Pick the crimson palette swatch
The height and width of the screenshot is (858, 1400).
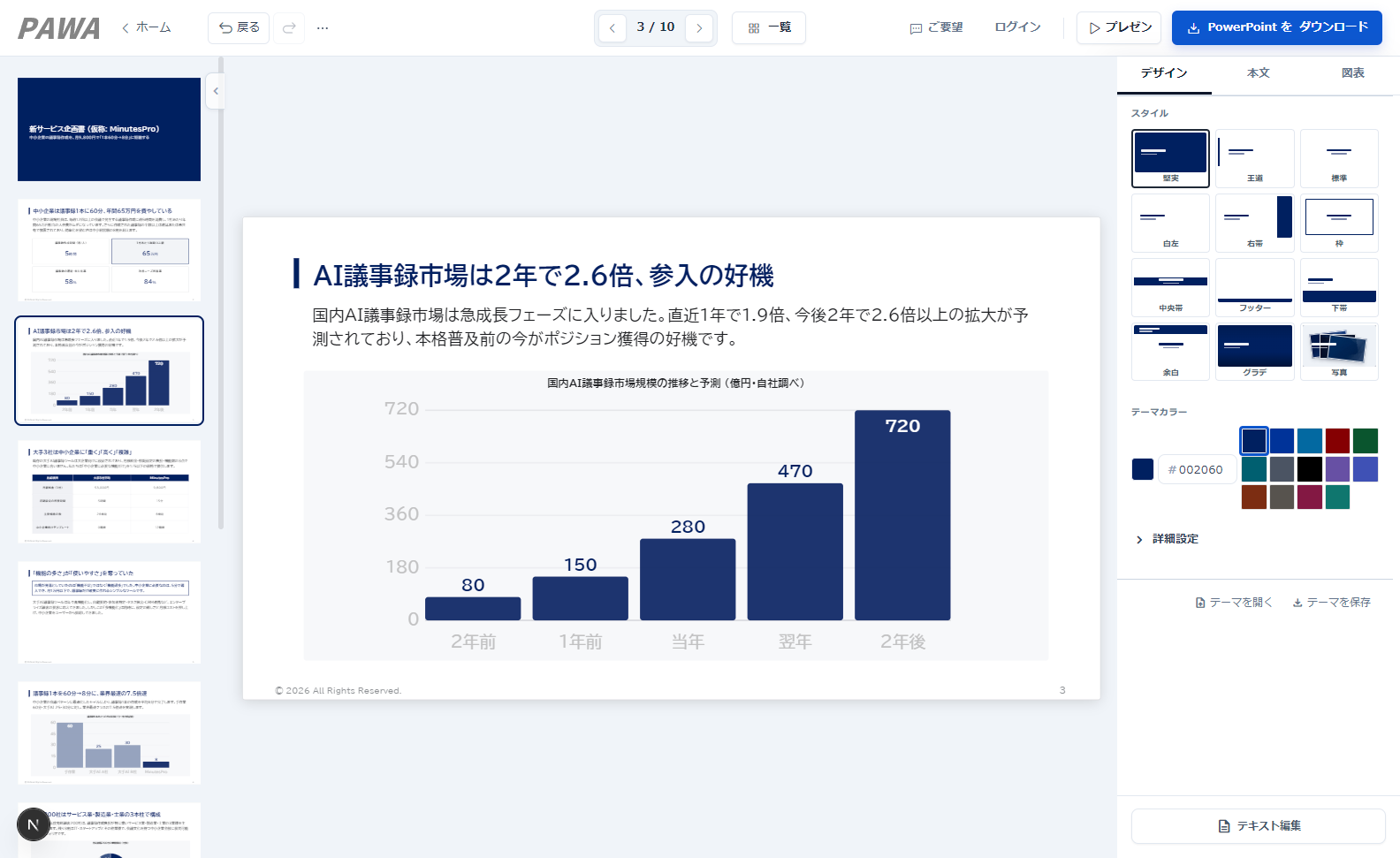[1310, 497]
